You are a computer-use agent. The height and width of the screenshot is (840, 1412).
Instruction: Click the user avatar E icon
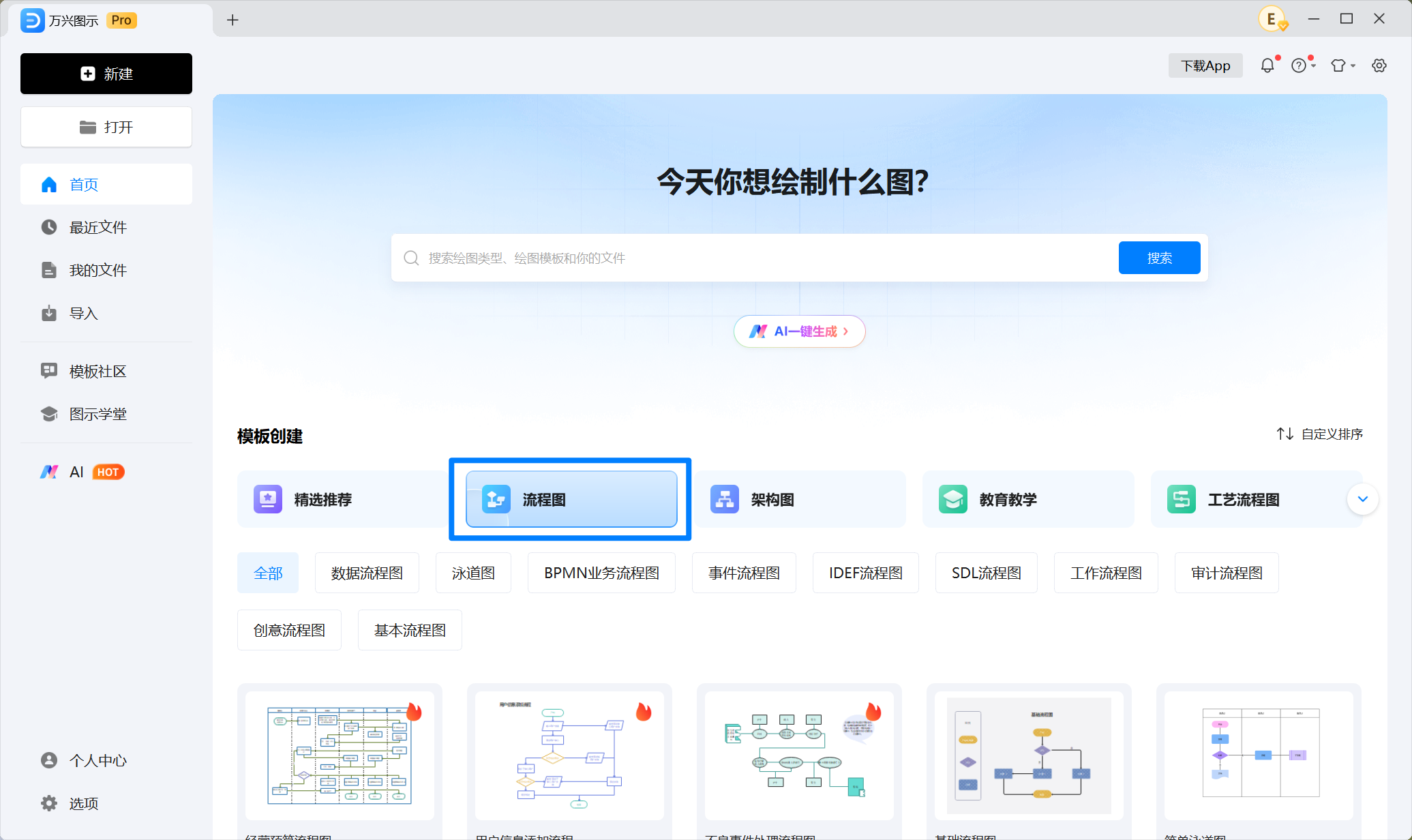(x=1272, y=20)
